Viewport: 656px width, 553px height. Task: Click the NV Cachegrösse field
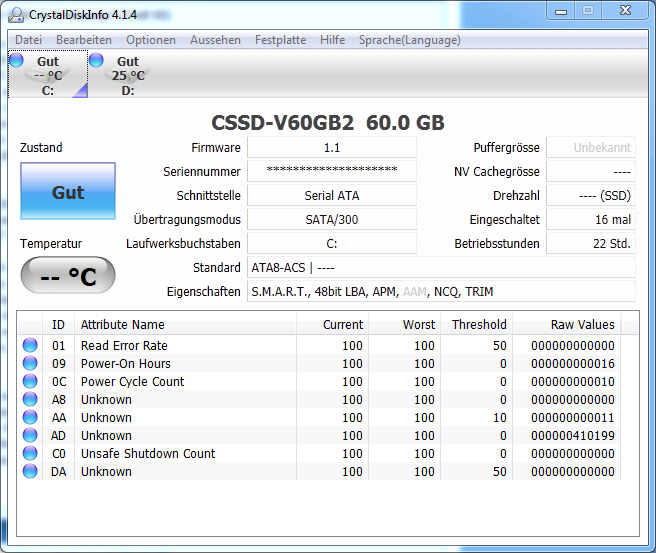[591, 172]
